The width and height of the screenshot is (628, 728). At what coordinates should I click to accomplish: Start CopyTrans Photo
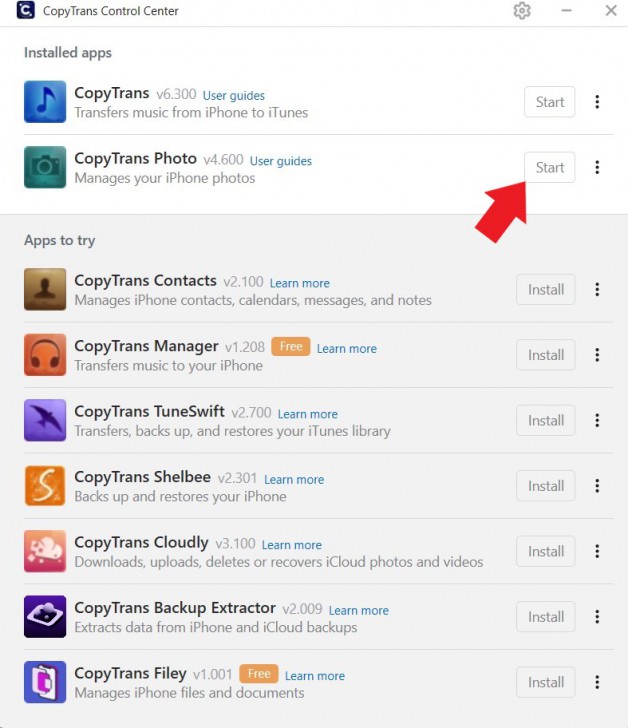(550, 167)
